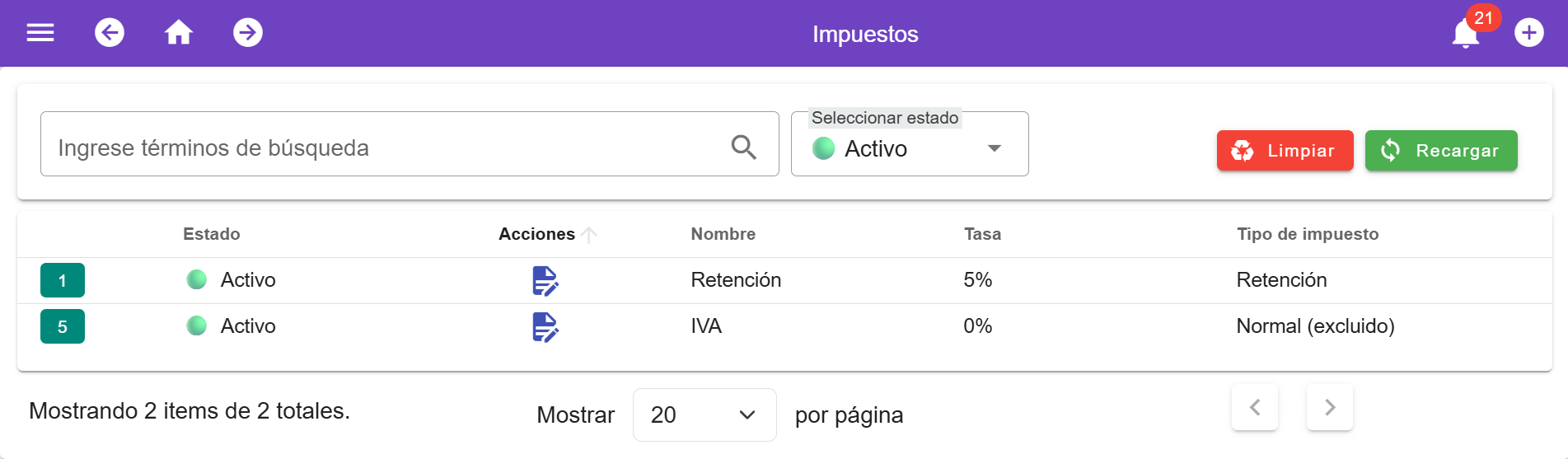The width and height of the screenshot is (1568, 459).
Task: Select the row number 1 badge
Action: [x=63, y=280]
